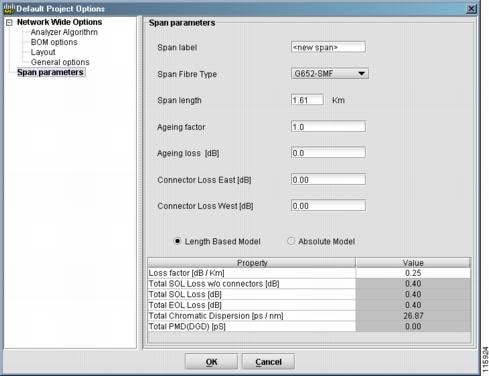Click the Span Fibre Type label

tap(187, 74)
